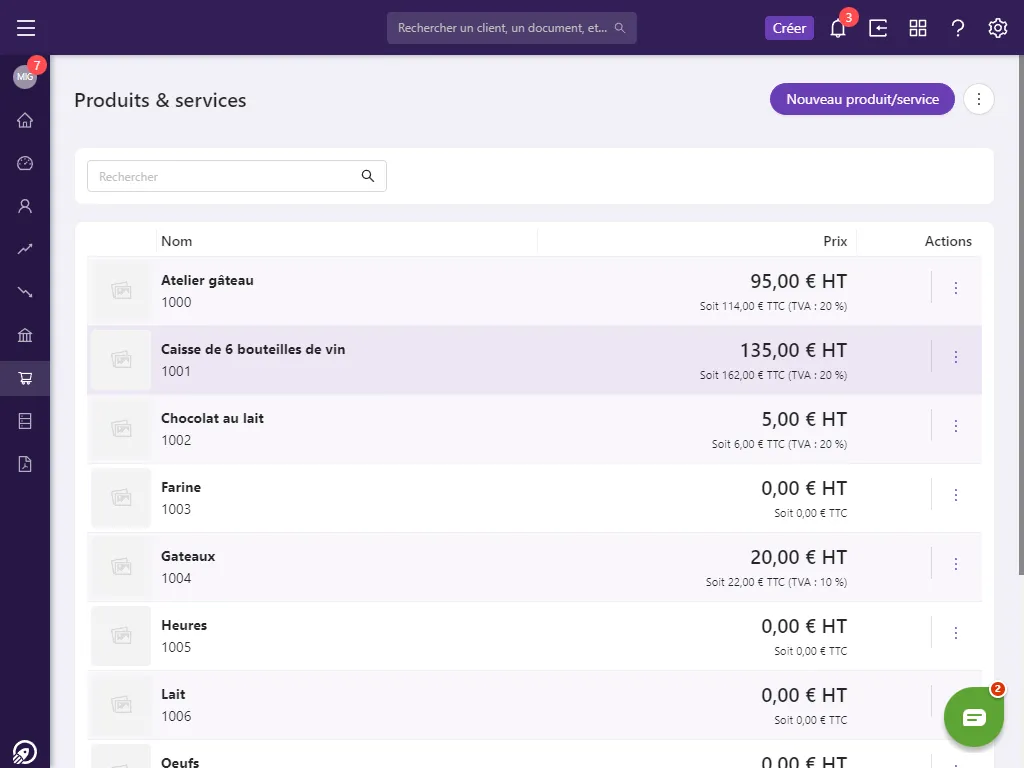This screenshot has width=1024, height=768.
Task: Open actions menu for Chocolat au lait
Action: point(955,426)
